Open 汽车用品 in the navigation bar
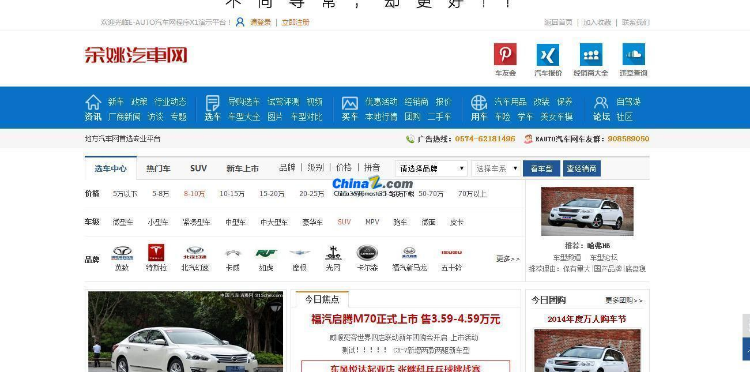The width and height of the screenshot is (750, 372). coord(510,102)
